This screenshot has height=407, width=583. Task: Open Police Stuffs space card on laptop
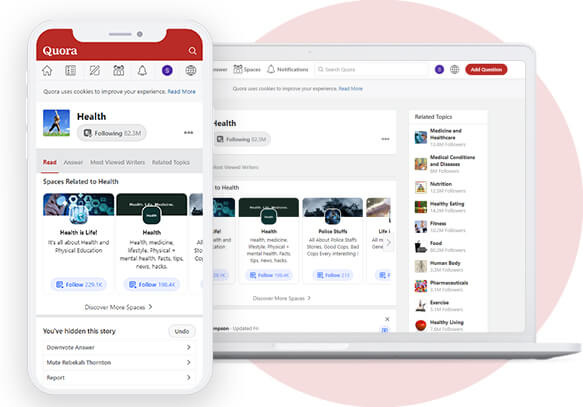(x=333, y=241)
